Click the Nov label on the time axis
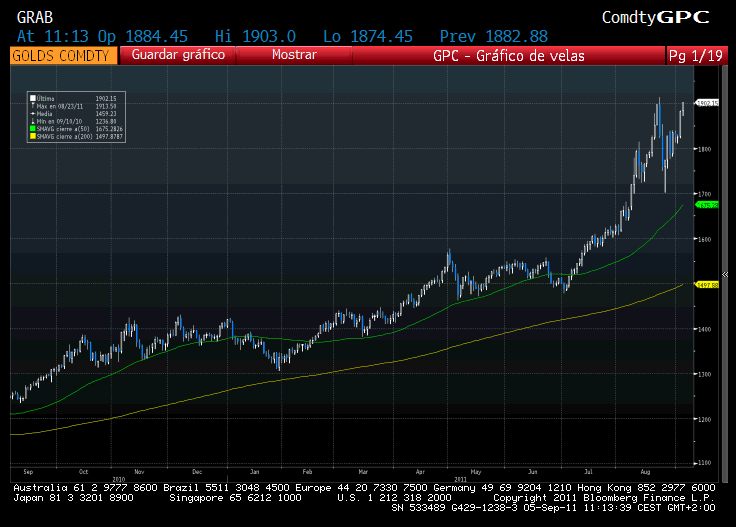 (x=139, y=472)
